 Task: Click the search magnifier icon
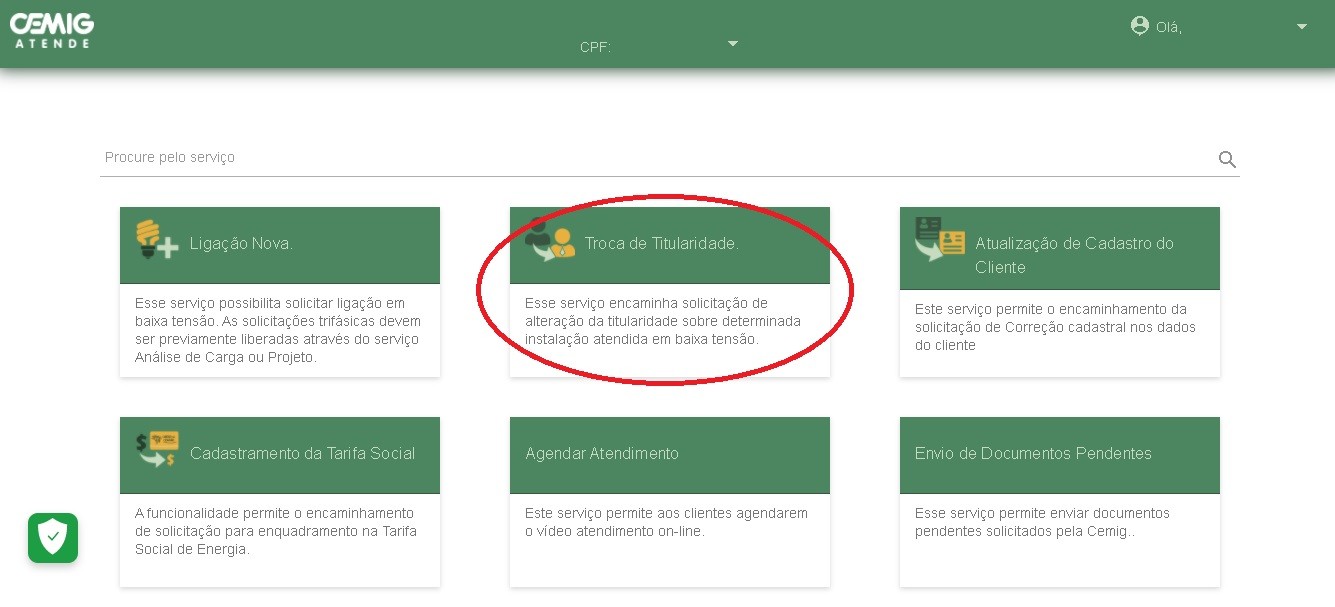pos(1227,159)
